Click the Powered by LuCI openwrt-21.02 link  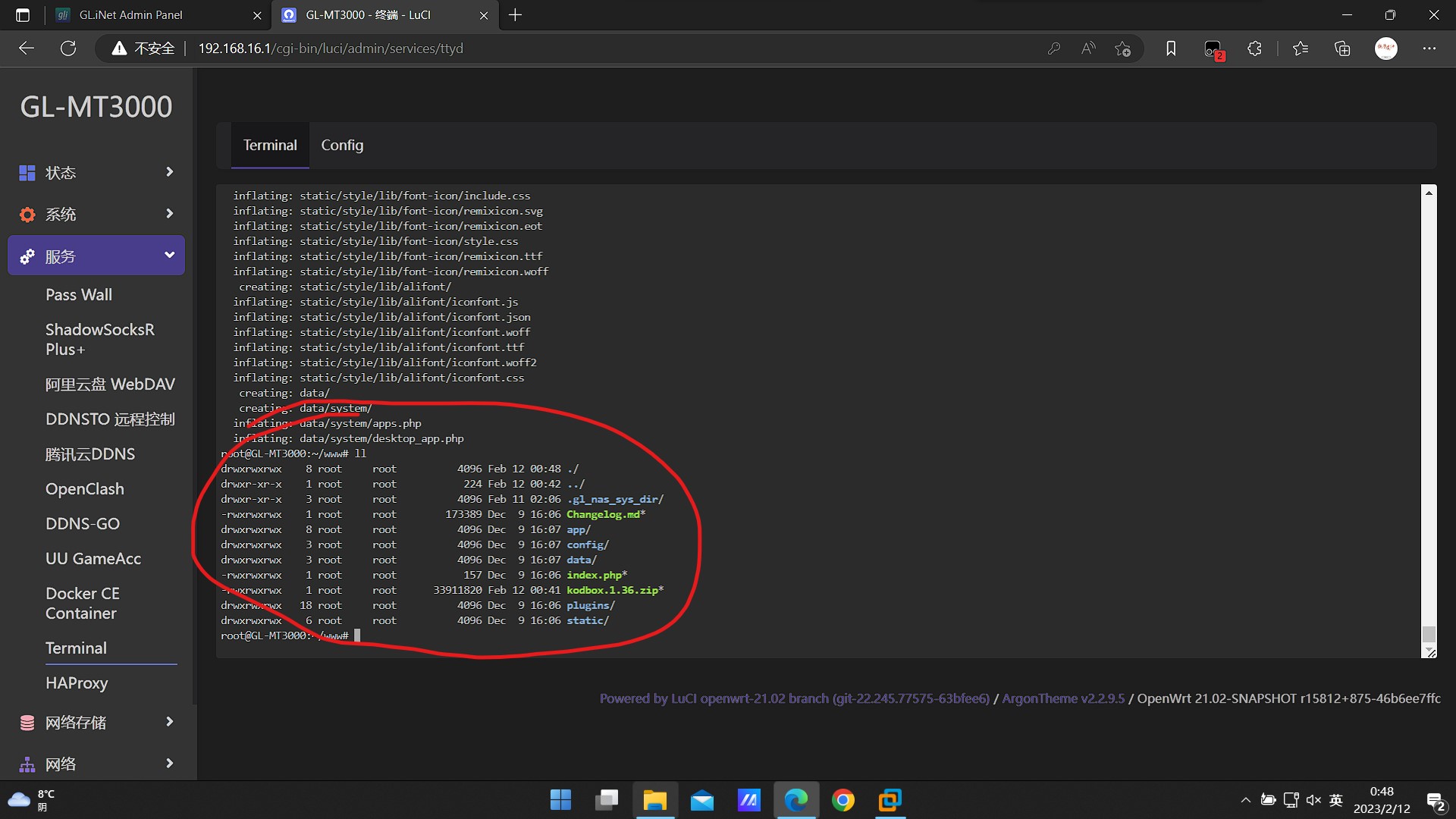click(x=794, y=698)
